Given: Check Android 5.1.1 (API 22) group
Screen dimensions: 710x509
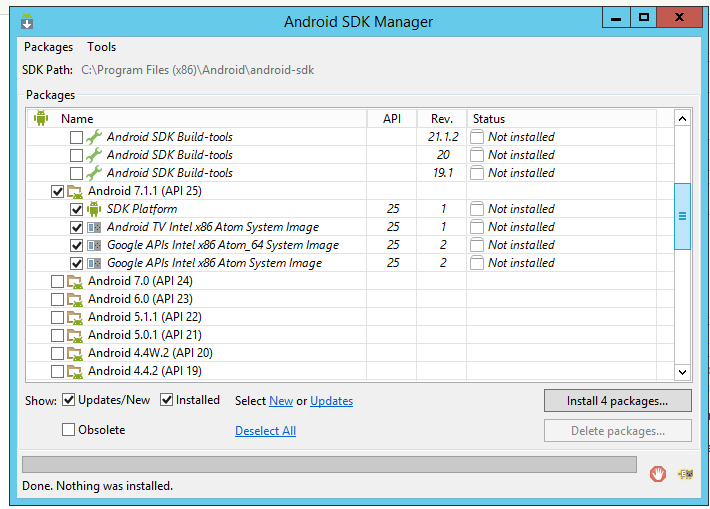Looking at the screenshot, I should coord(58,317).
